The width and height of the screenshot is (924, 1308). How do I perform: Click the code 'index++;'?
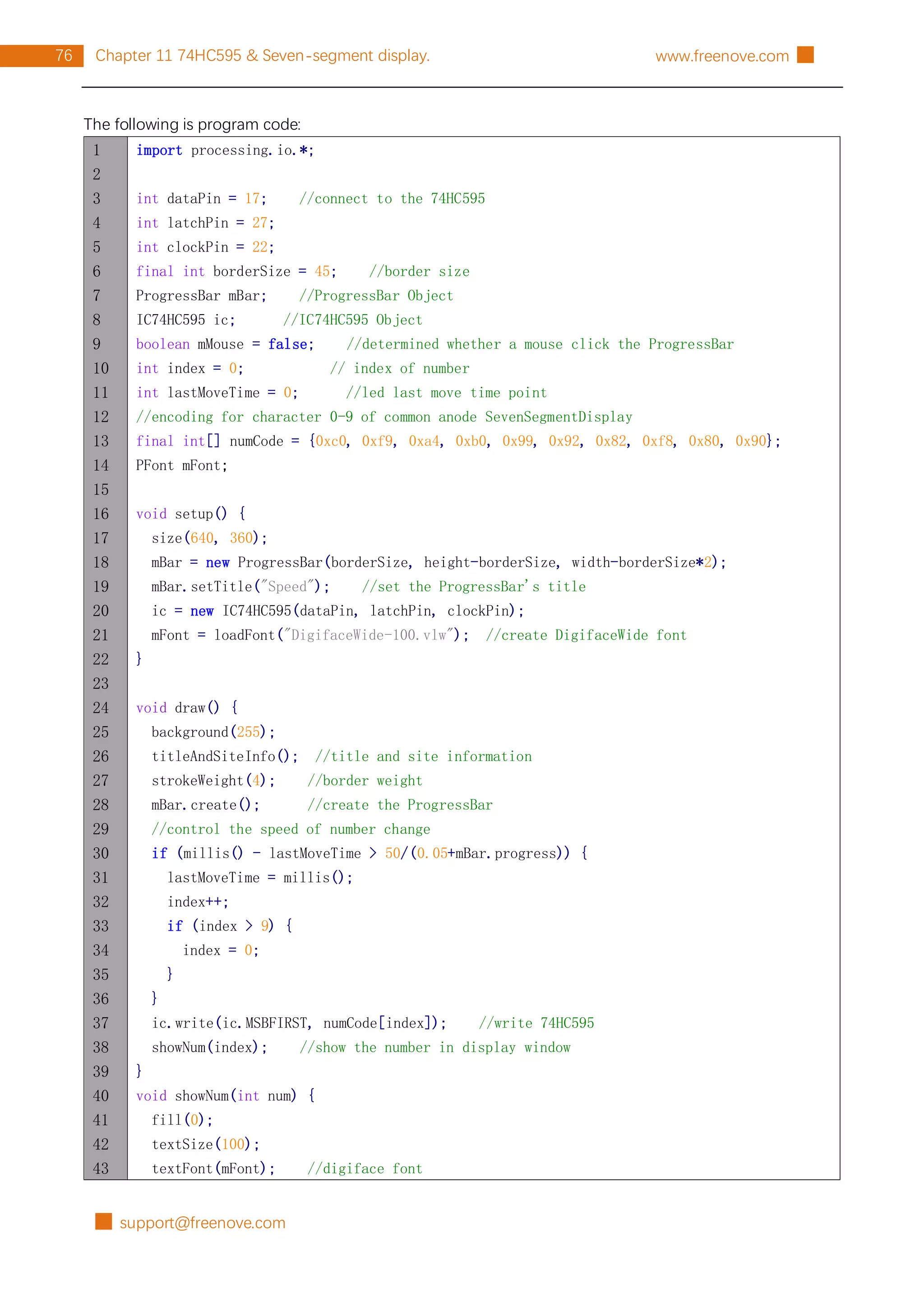coord(198,902)
